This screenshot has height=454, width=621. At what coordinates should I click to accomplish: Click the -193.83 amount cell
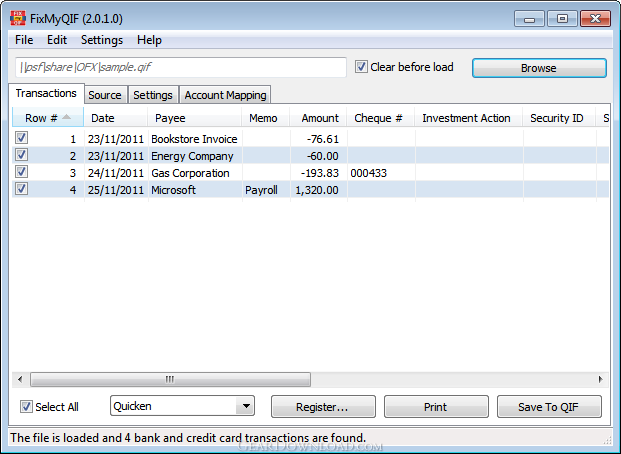point(318,173)
